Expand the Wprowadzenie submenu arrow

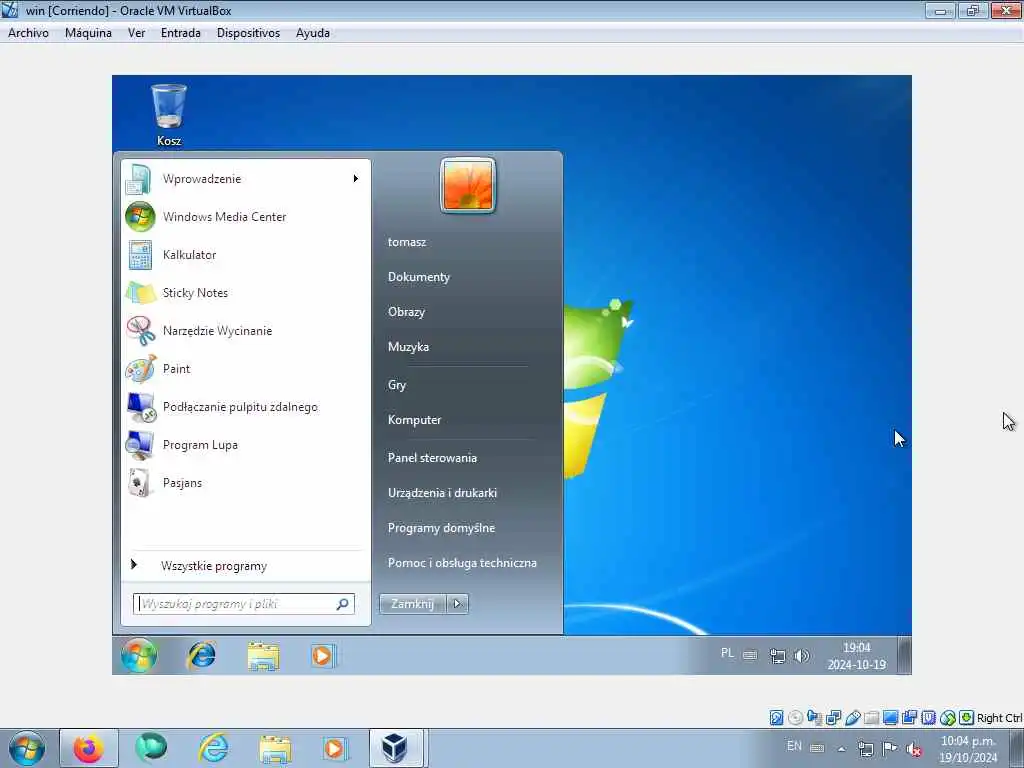pyautogui.click(x=355, y=178)
